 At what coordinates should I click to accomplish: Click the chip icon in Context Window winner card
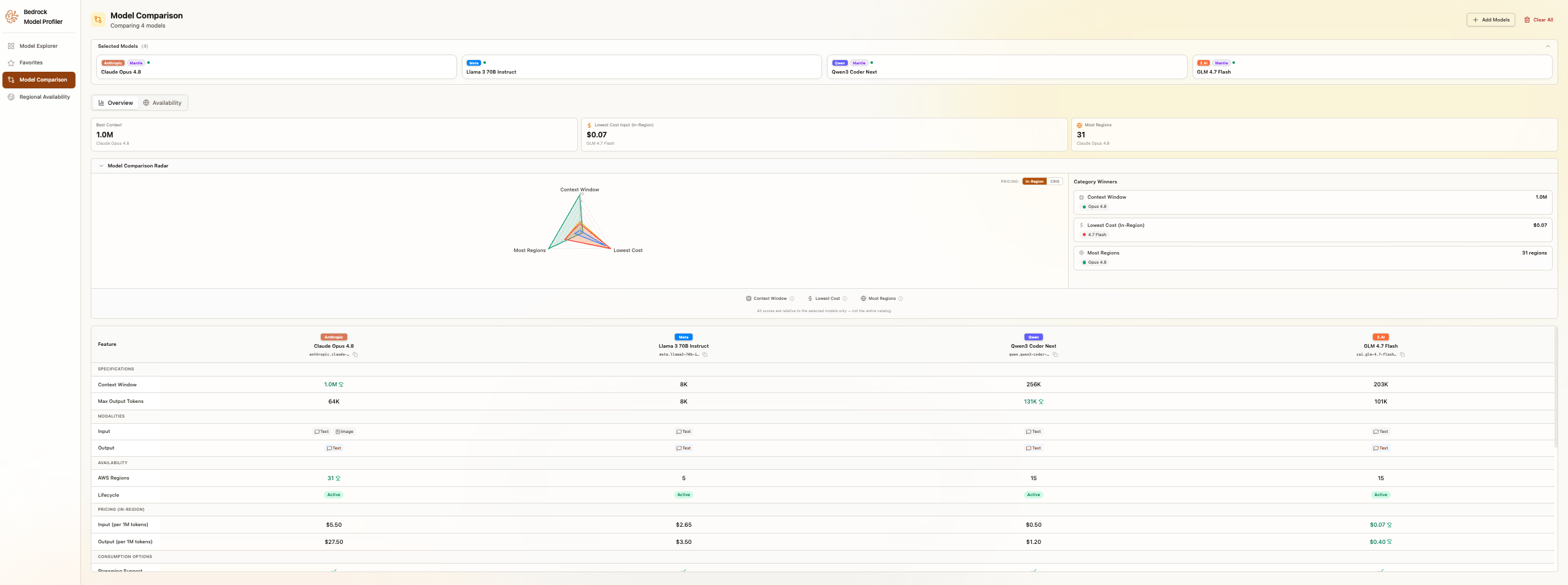(1082, 197)
